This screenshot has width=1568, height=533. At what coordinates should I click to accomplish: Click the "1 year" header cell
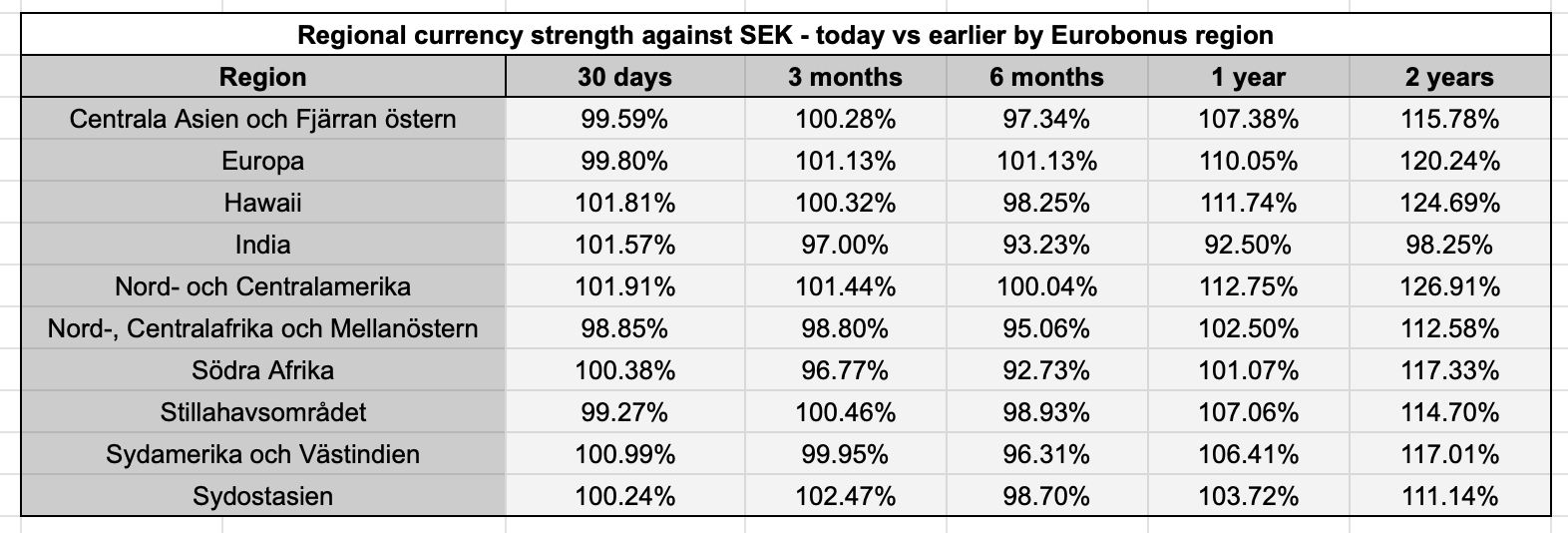click(1248, 77)
